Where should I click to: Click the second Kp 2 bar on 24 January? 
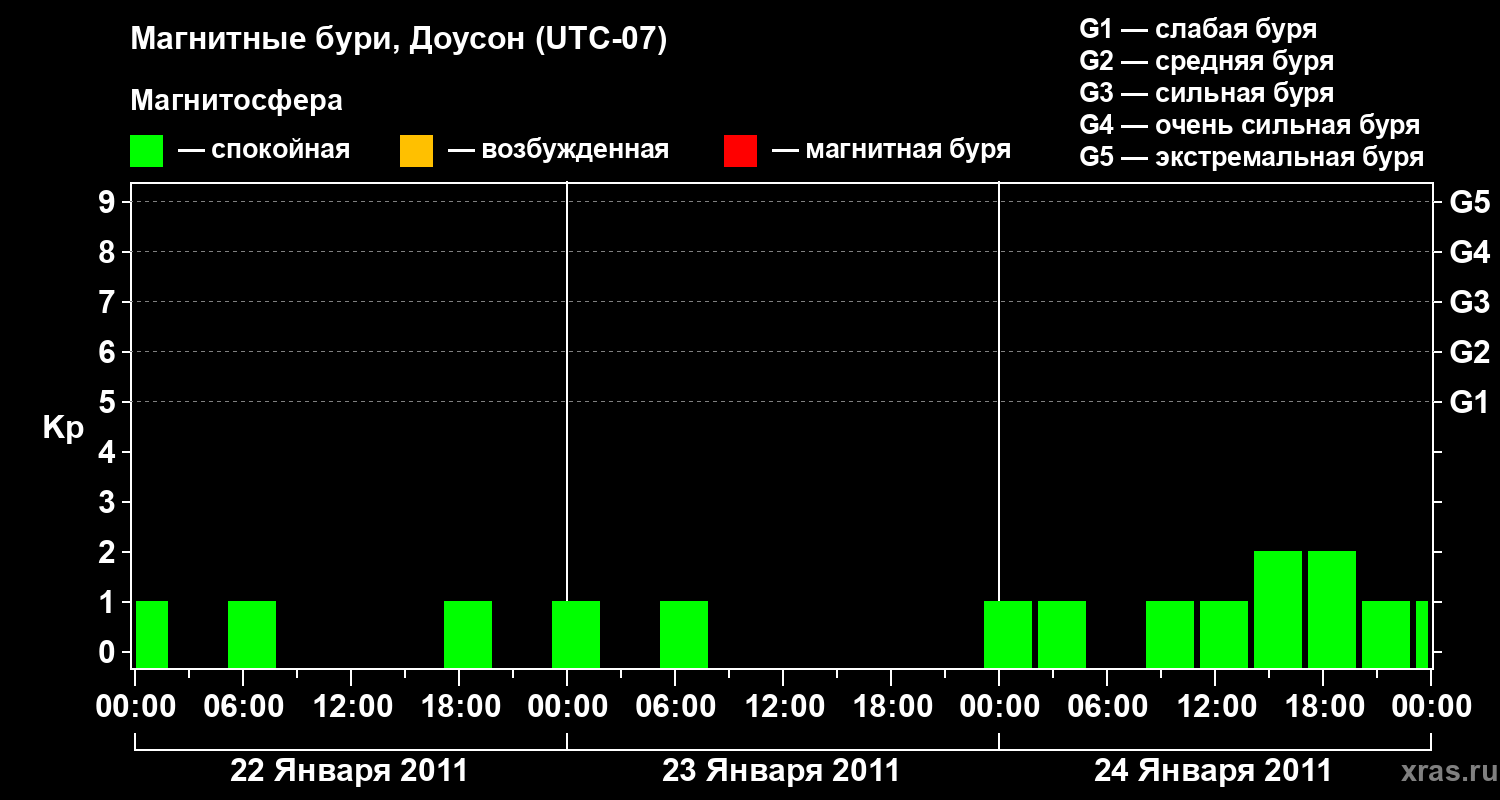click(x=1332, y=609)
